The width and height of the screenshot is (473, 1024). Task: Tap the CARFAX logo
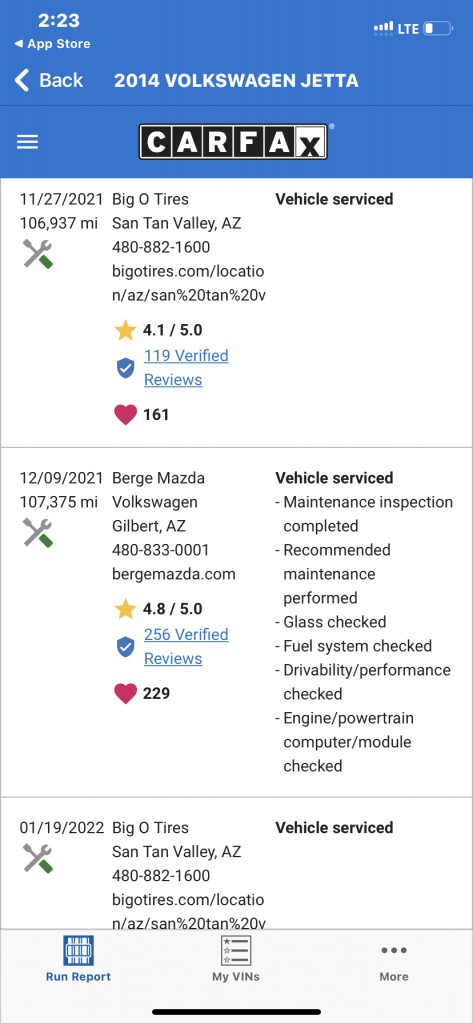233,142
